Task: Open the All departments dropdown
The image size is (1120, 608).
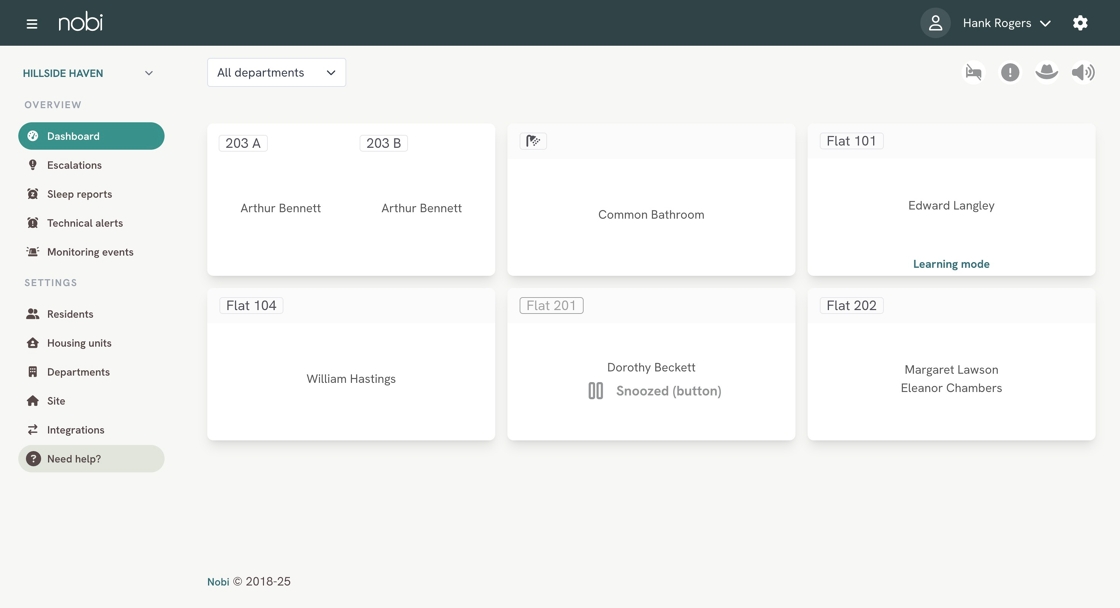Action: [276, 72]
